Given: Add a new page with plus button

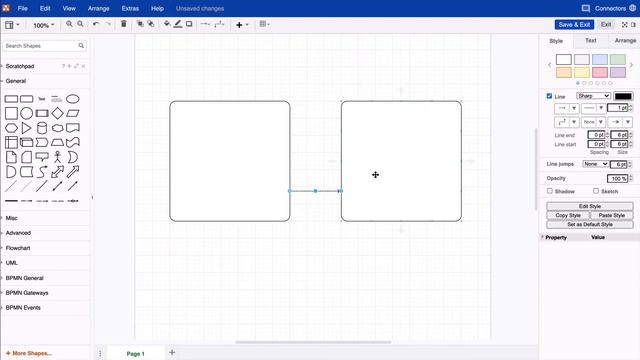Looking at the screenshot, I should 172,352.
